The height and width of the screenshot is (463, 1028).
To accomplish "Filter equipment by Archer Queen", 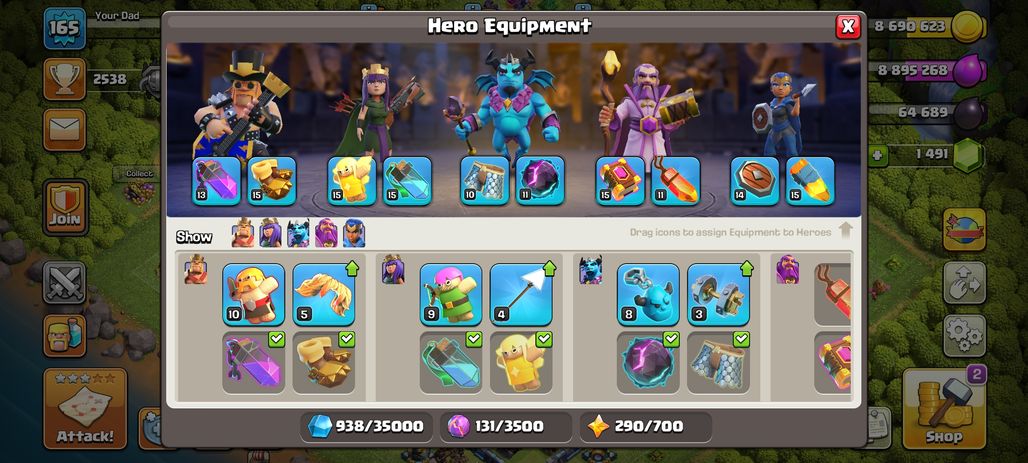I will click(x=270, y=233).
